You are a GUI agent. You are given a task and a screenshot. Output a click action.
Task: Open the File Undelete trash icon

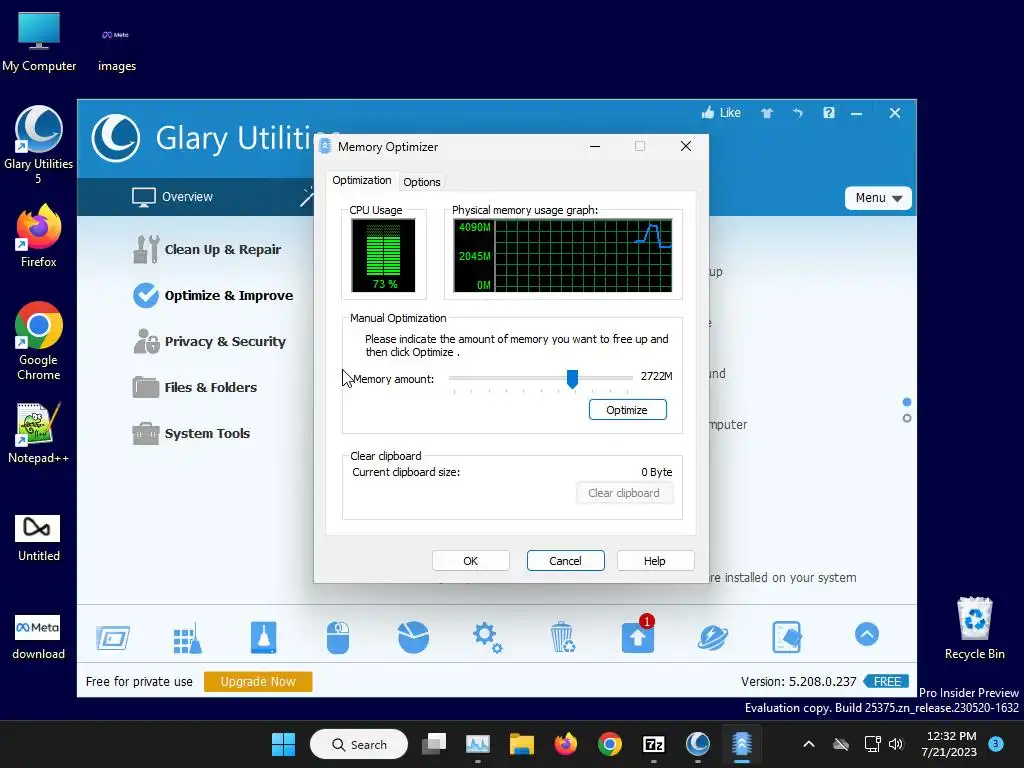pos(562,637)
